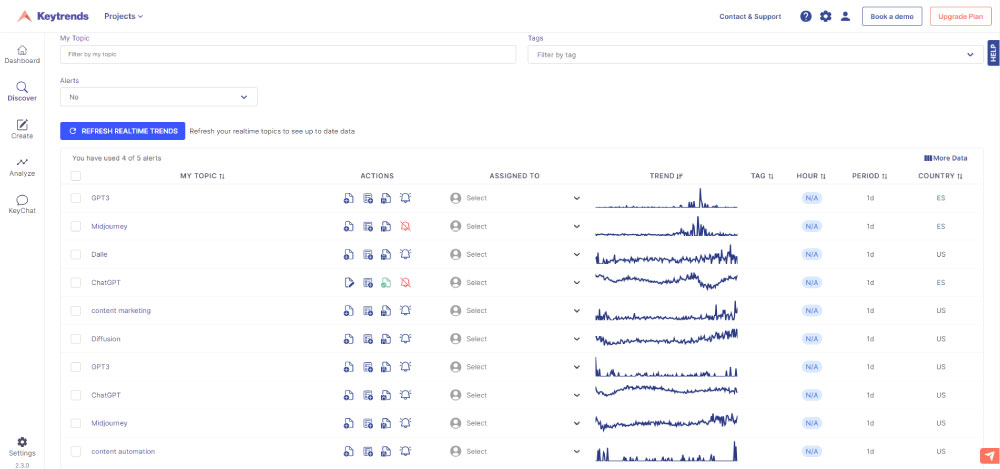Open Assigned To dropdown for Diffusion

point(515,339)
